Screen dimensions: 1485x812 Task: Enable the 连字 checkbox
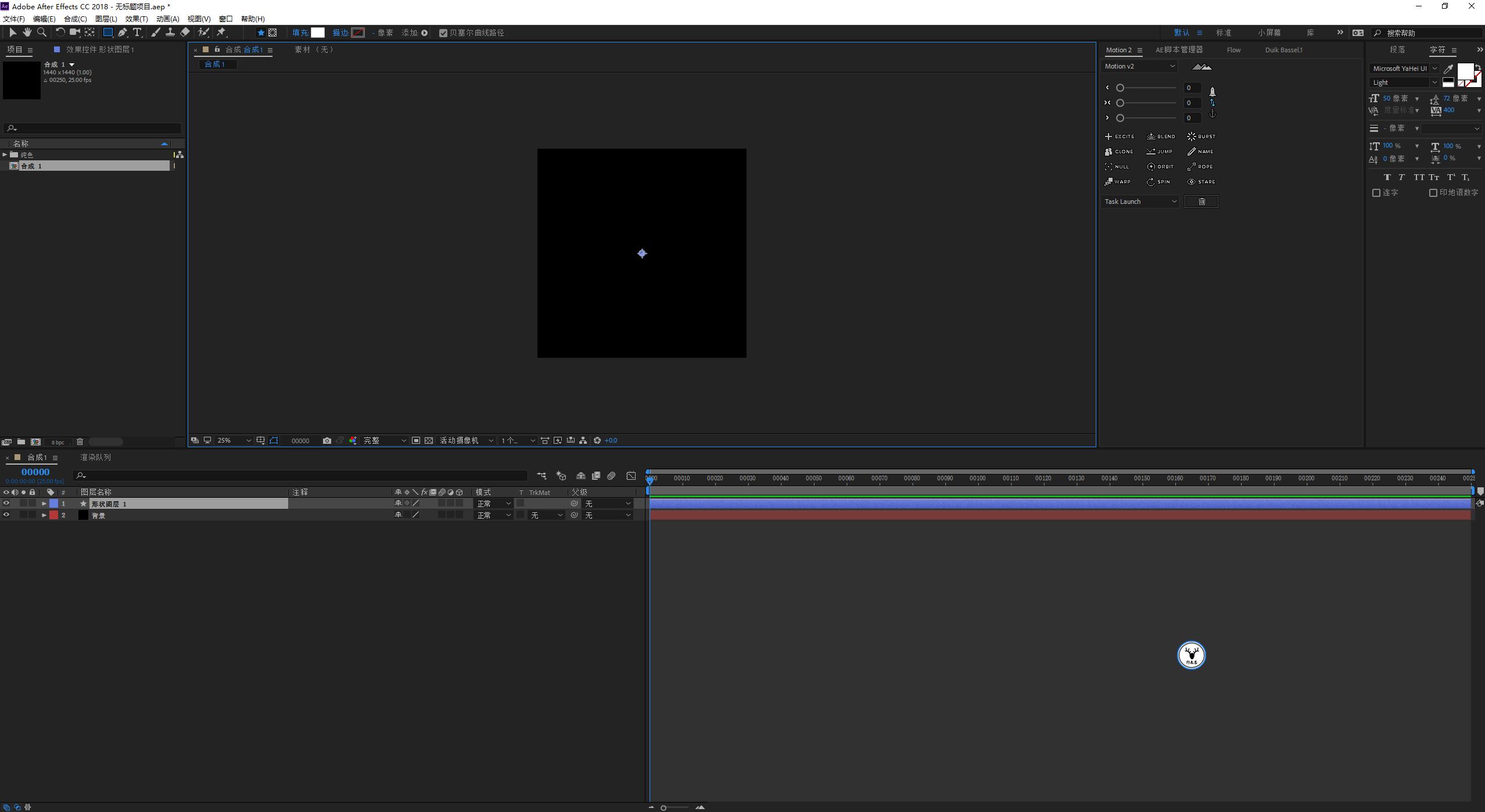[x=1376, y=193]
